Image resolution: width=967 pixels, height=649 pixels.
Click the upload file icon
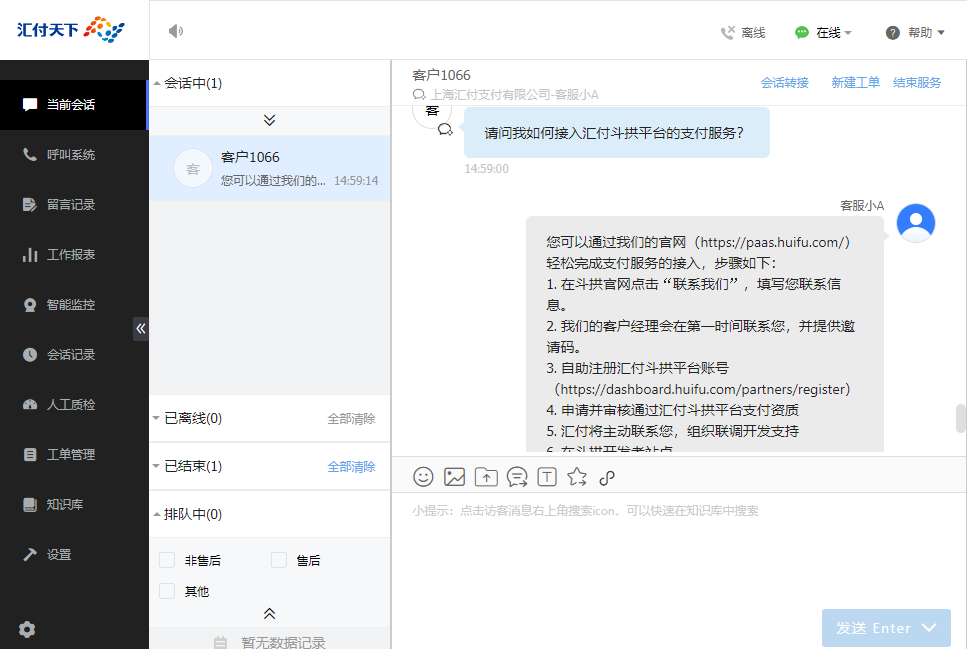click(486, 477)
